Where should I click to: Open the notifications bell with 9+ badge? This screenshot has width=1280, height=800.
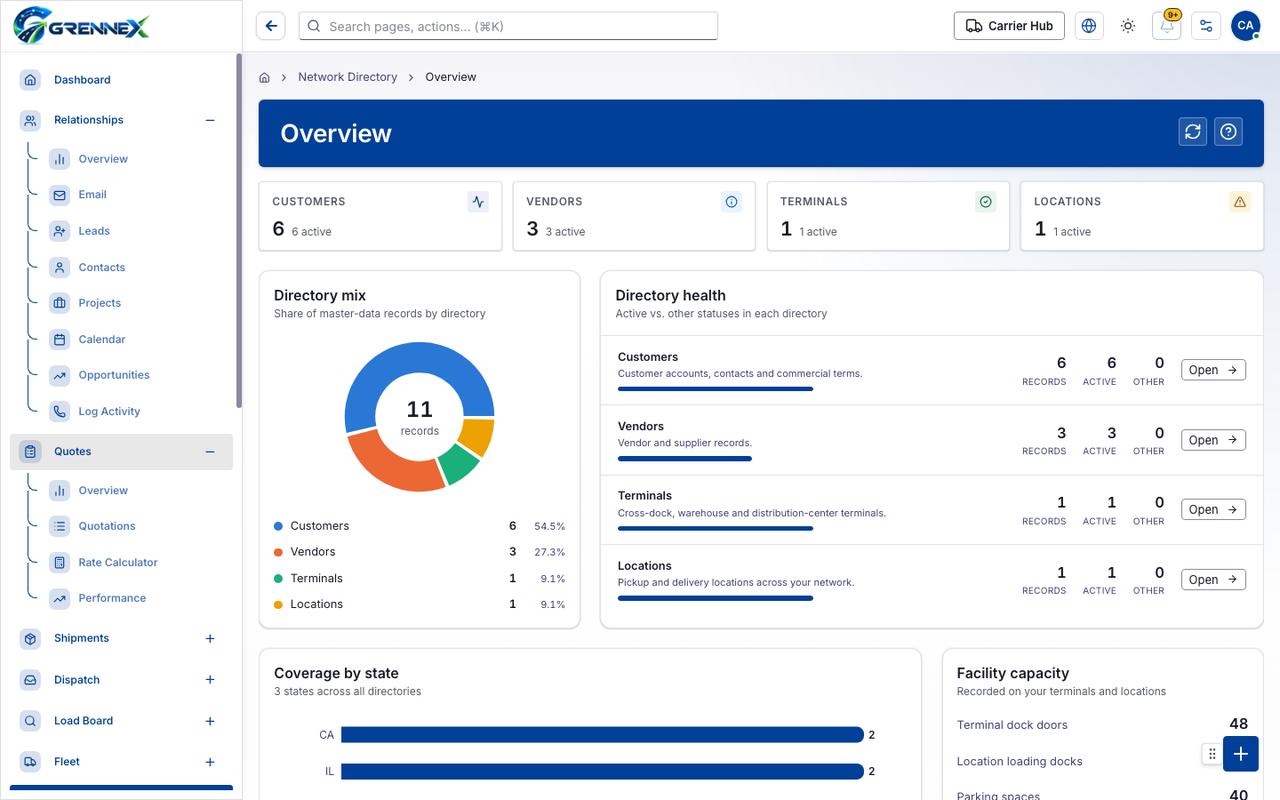(x=1167, y=26)
